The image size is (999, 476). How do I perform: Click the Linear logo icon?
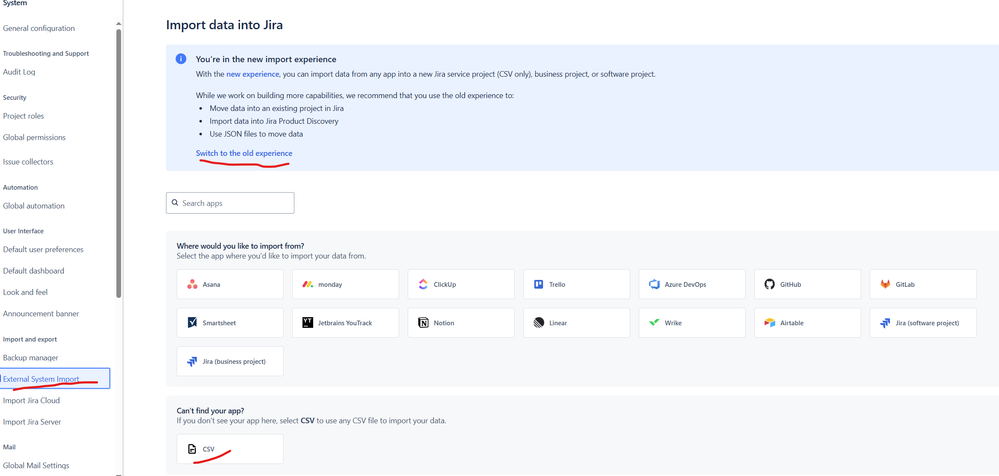pyautogui.click(x=538, y=323)
